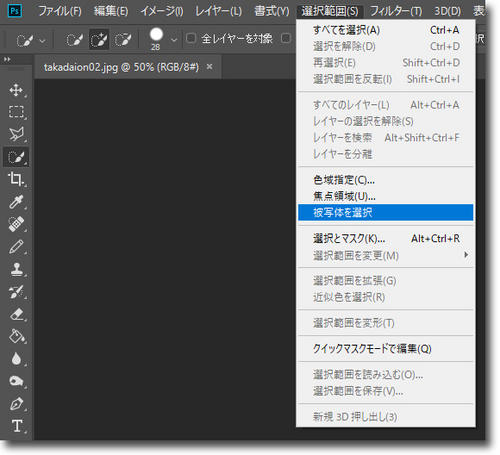The width and height of the screenshot is (500, 455).
Task: Click 選択範囲を反転(I) menu entry
Action: point(386,79)
